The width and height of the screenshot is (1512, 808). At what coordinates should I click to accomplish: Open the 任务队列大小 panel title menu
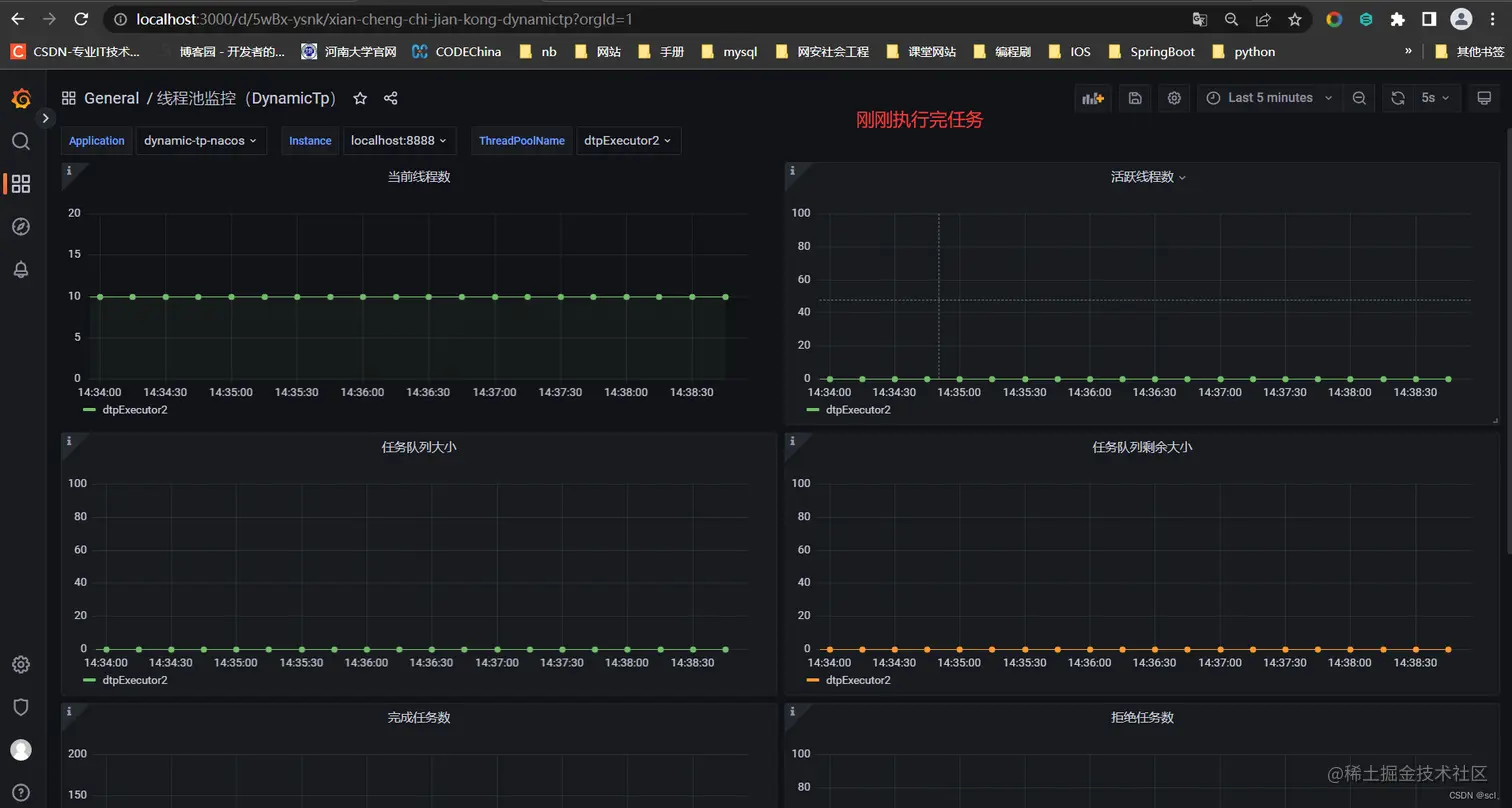click(x=419, y=447)
